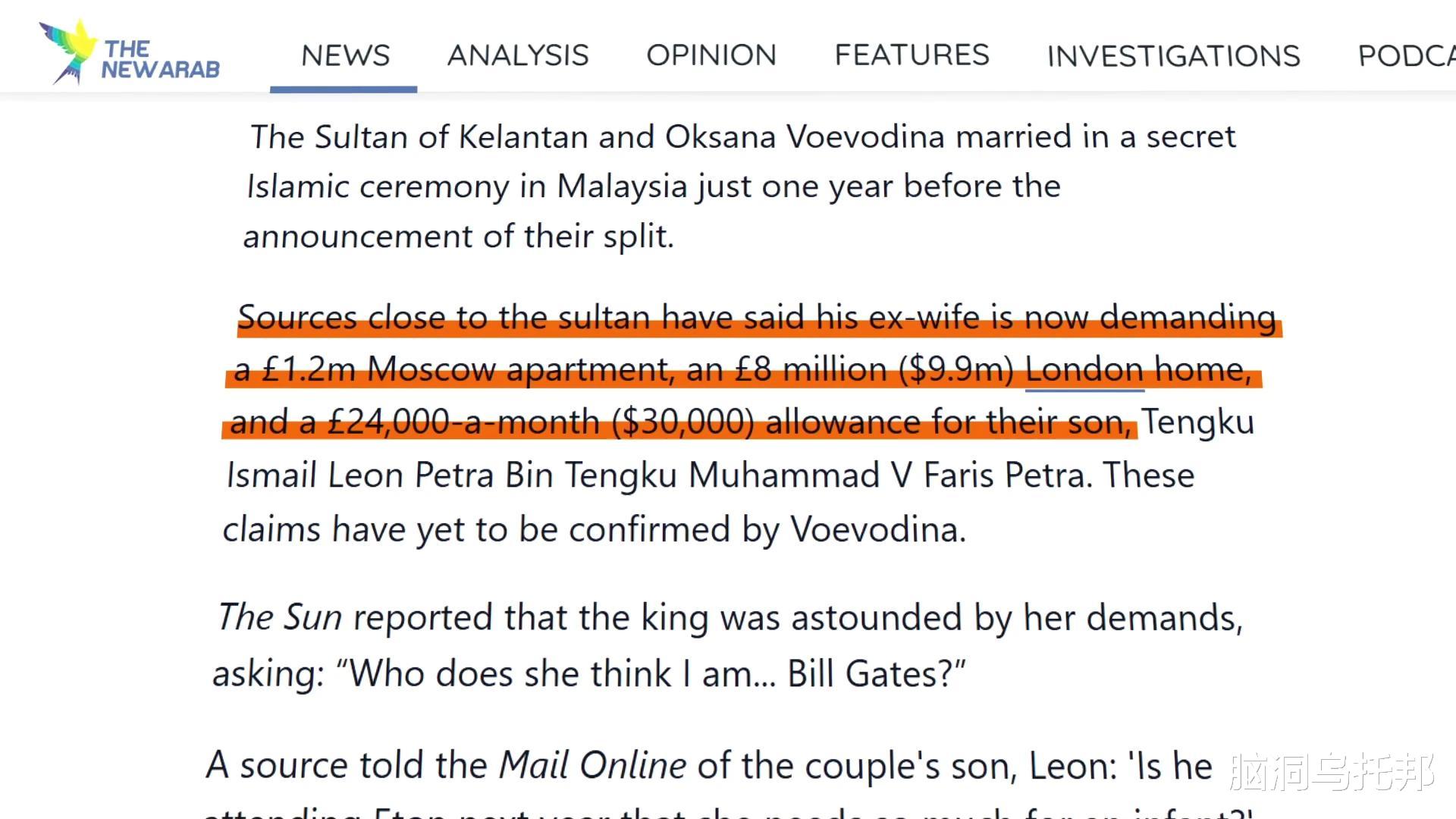The width and height of the screenshot is (1456, 819).
Task: Click the hummingbird logo icon
Action: click(x=68, y=52)
